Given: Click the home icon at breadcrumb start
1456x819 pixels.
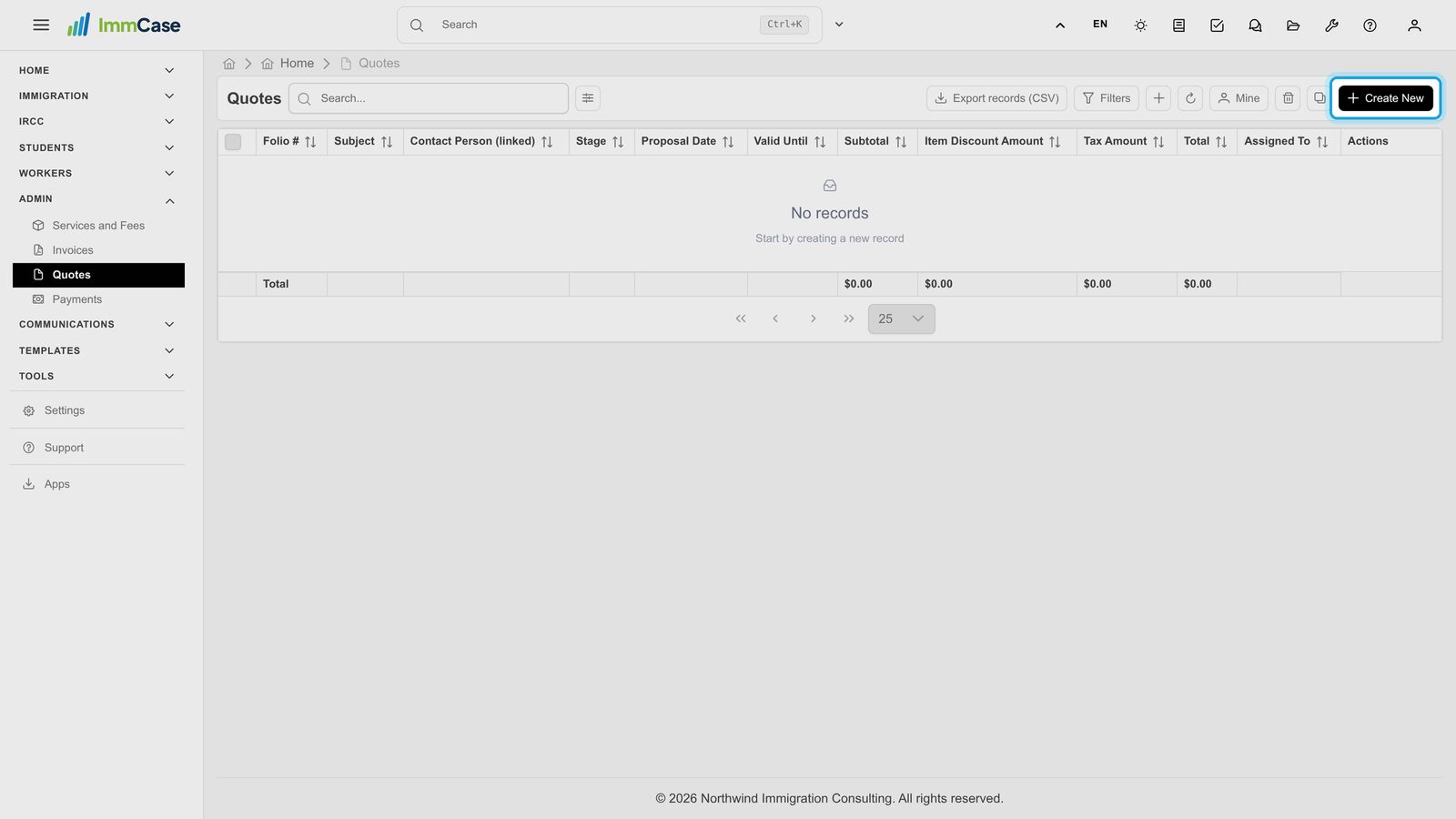Looking at the screenshot, I should pos(229,64).
